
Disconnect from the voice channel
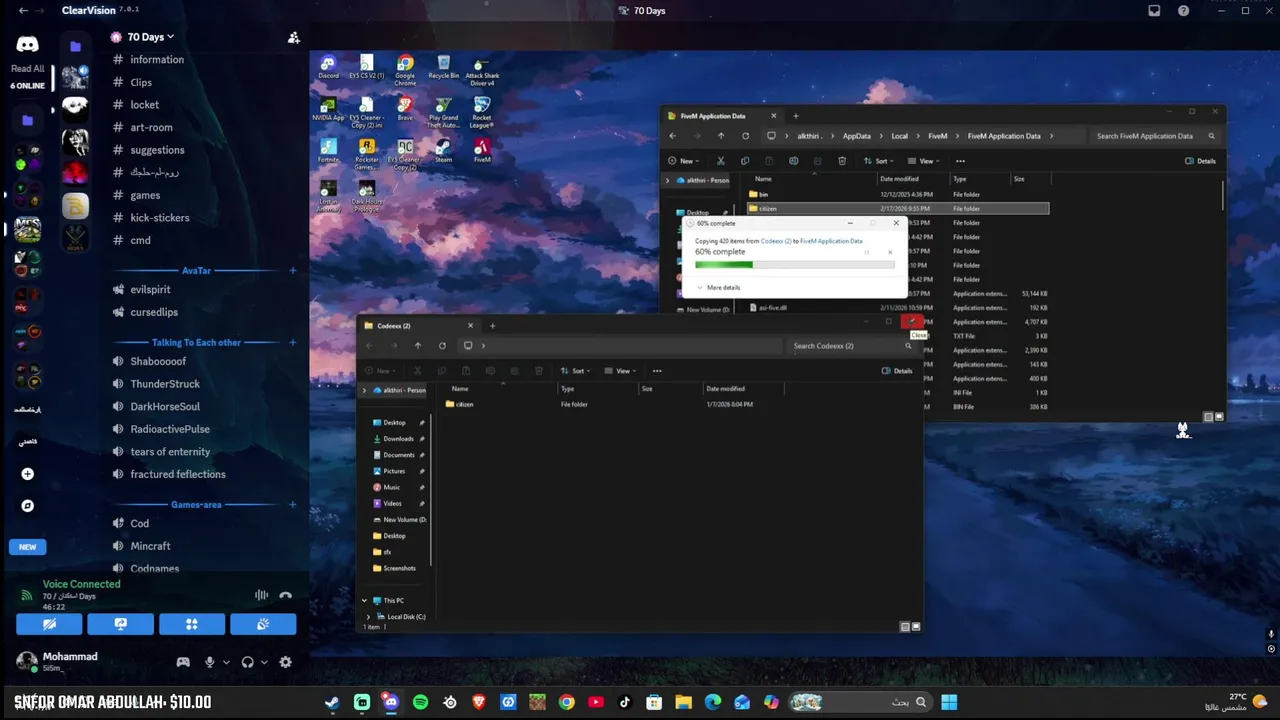pos(286,595)
